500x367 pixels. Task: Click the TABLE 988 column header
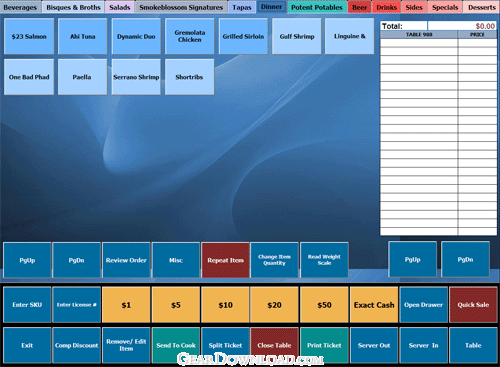coord(419,34)
